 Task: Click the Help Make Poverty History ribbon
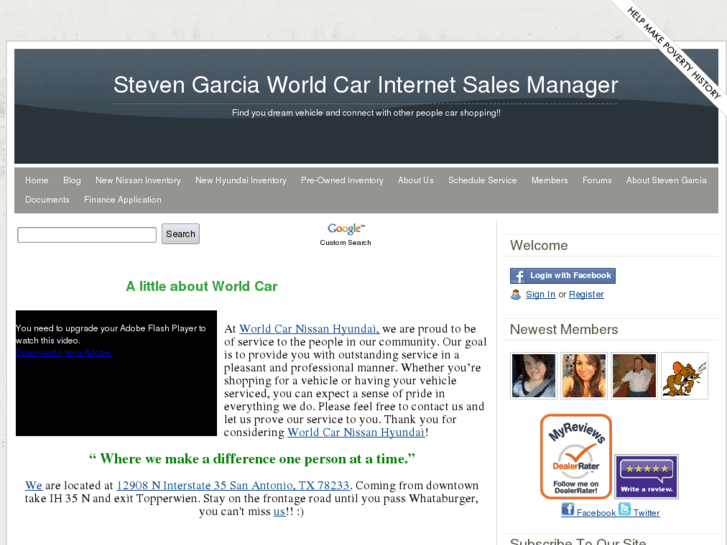tap(676, 51)
